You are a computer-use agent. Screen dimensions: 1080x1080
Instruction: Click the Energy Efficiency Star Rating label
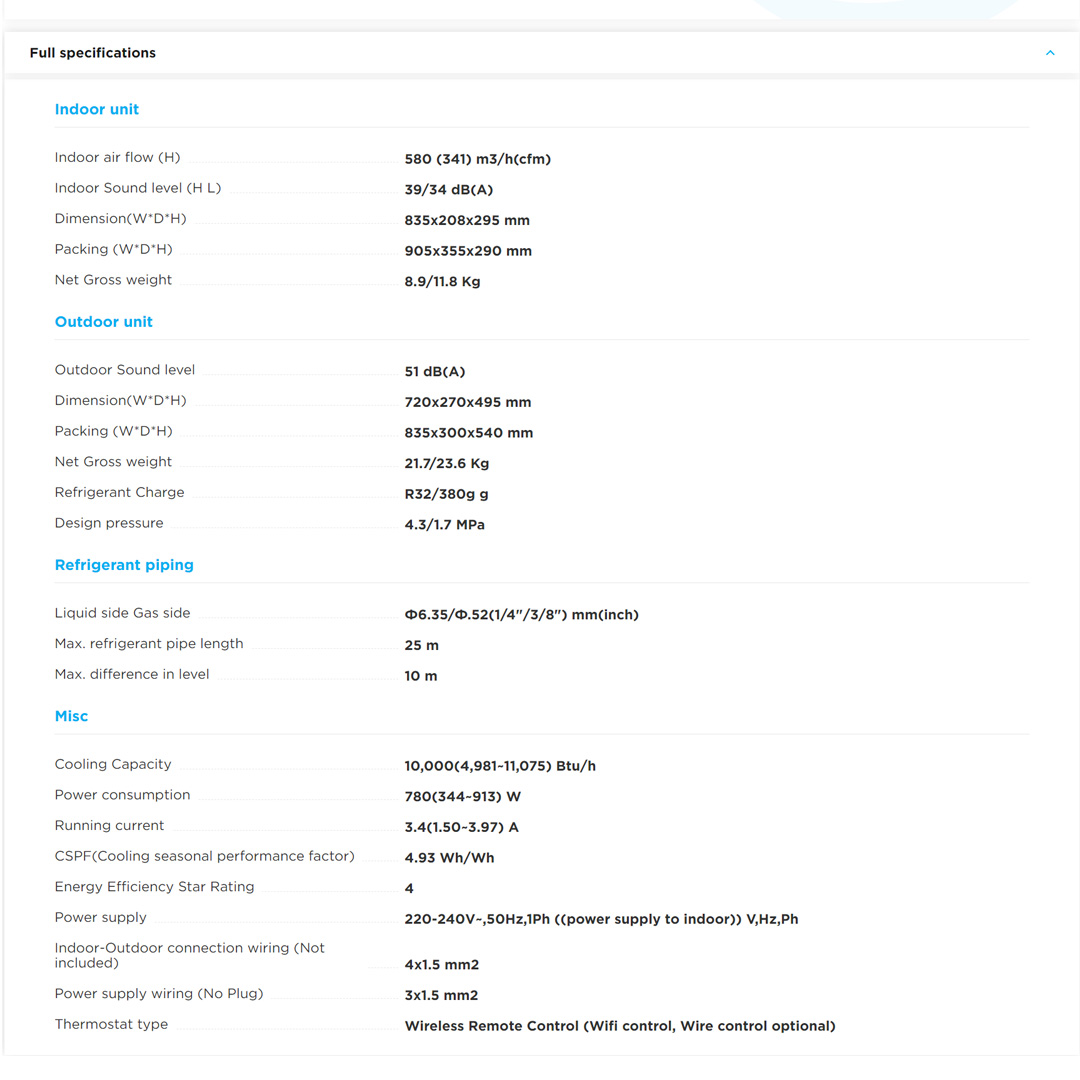pos(154,887)
